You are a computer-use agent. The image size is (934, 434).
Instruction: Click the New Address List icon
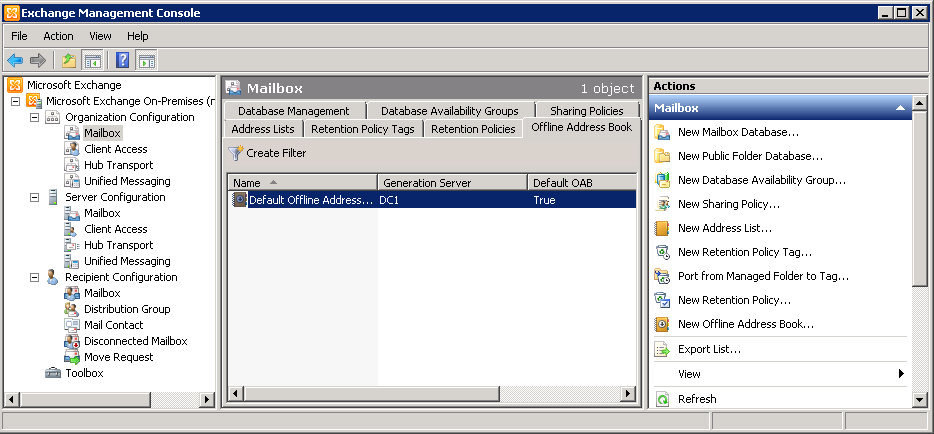click(662, 228)
